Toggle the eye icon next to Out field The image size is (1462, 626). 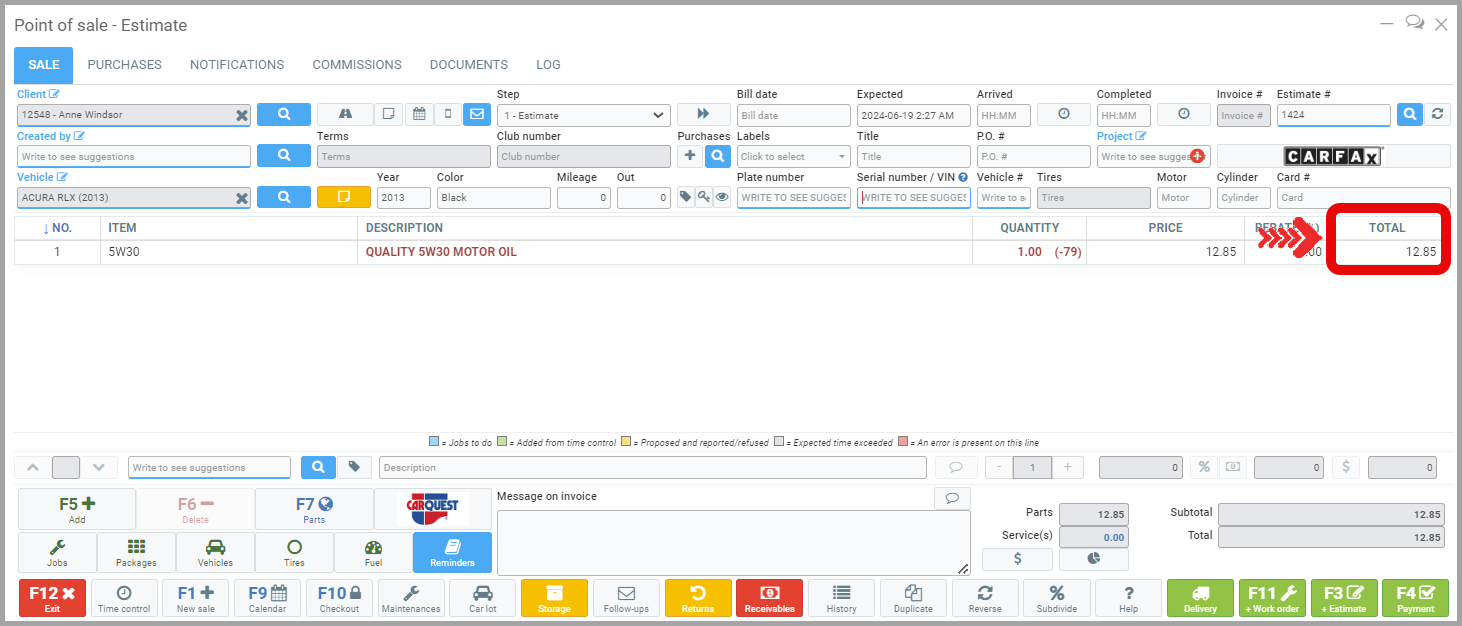tap(722, 197)
